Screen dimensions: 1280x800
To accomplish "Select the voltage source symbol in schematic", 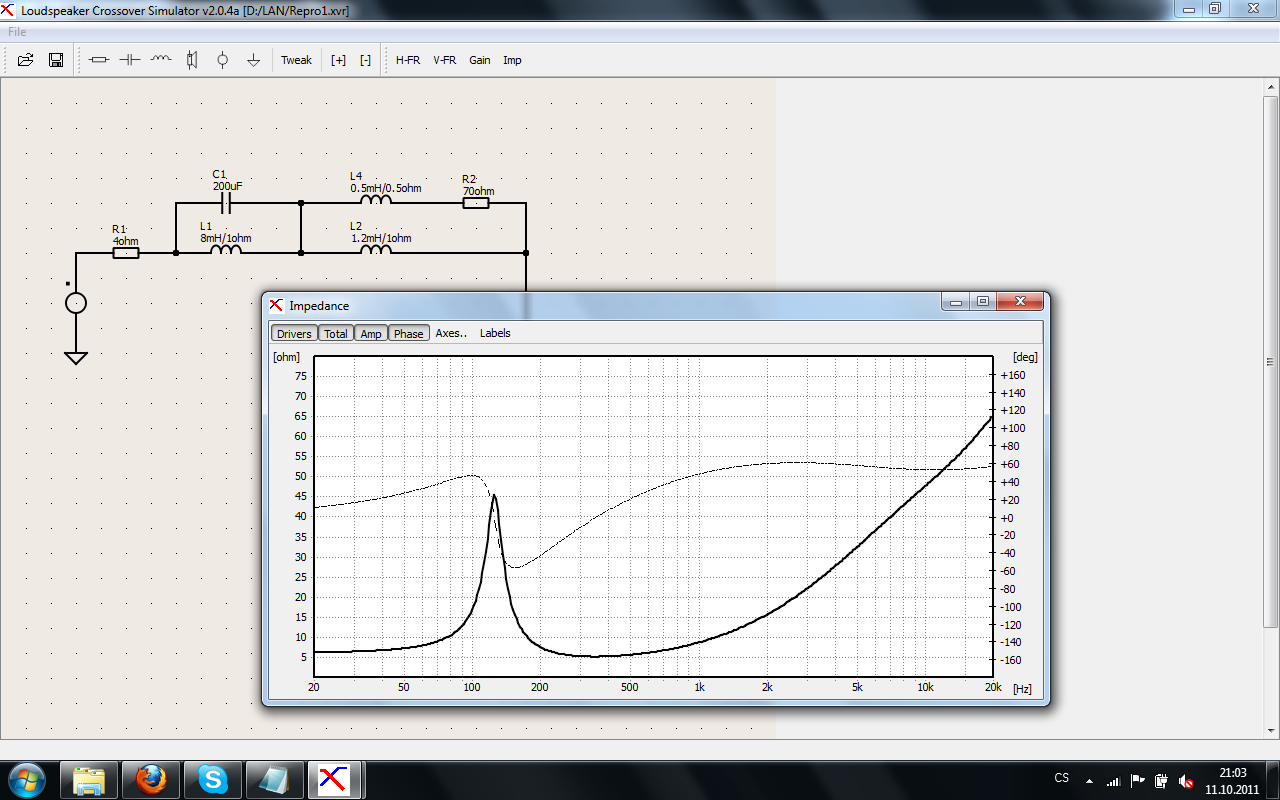I will [76, 303].
